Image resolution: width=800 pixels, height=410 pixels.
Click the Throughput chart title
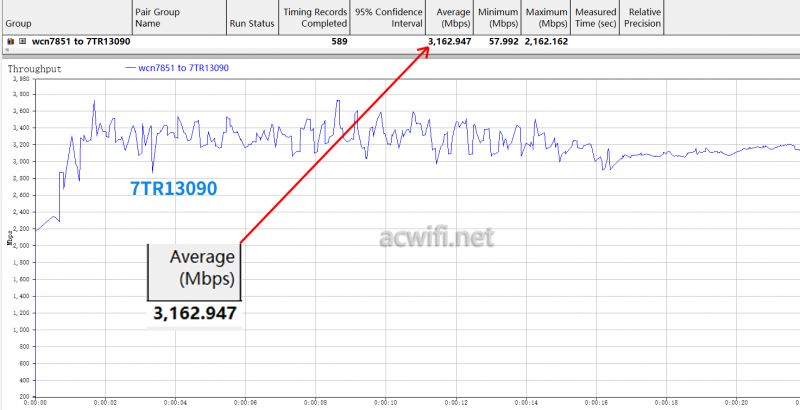pyautogui.click(x=36, y=69)
